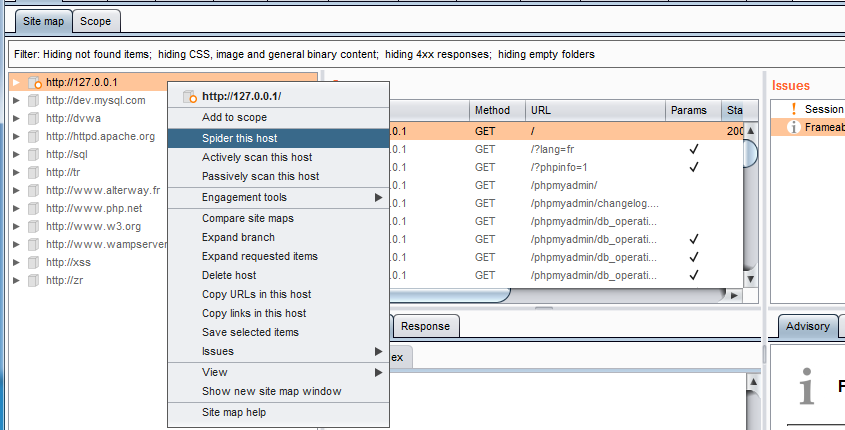The image size is (845, 430).
Task: Choose Passively scan this host
Action: (x=279, y=176)
